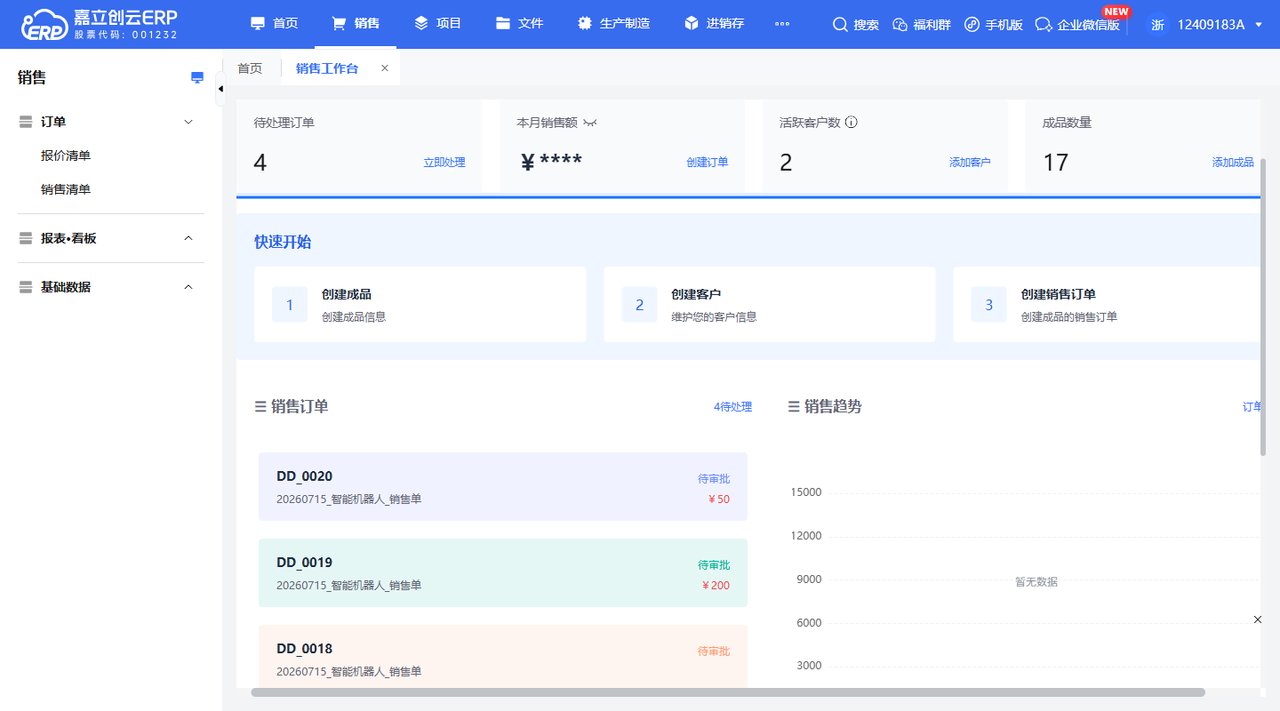Click 立即处理 for pending orders

pos(444,162)
